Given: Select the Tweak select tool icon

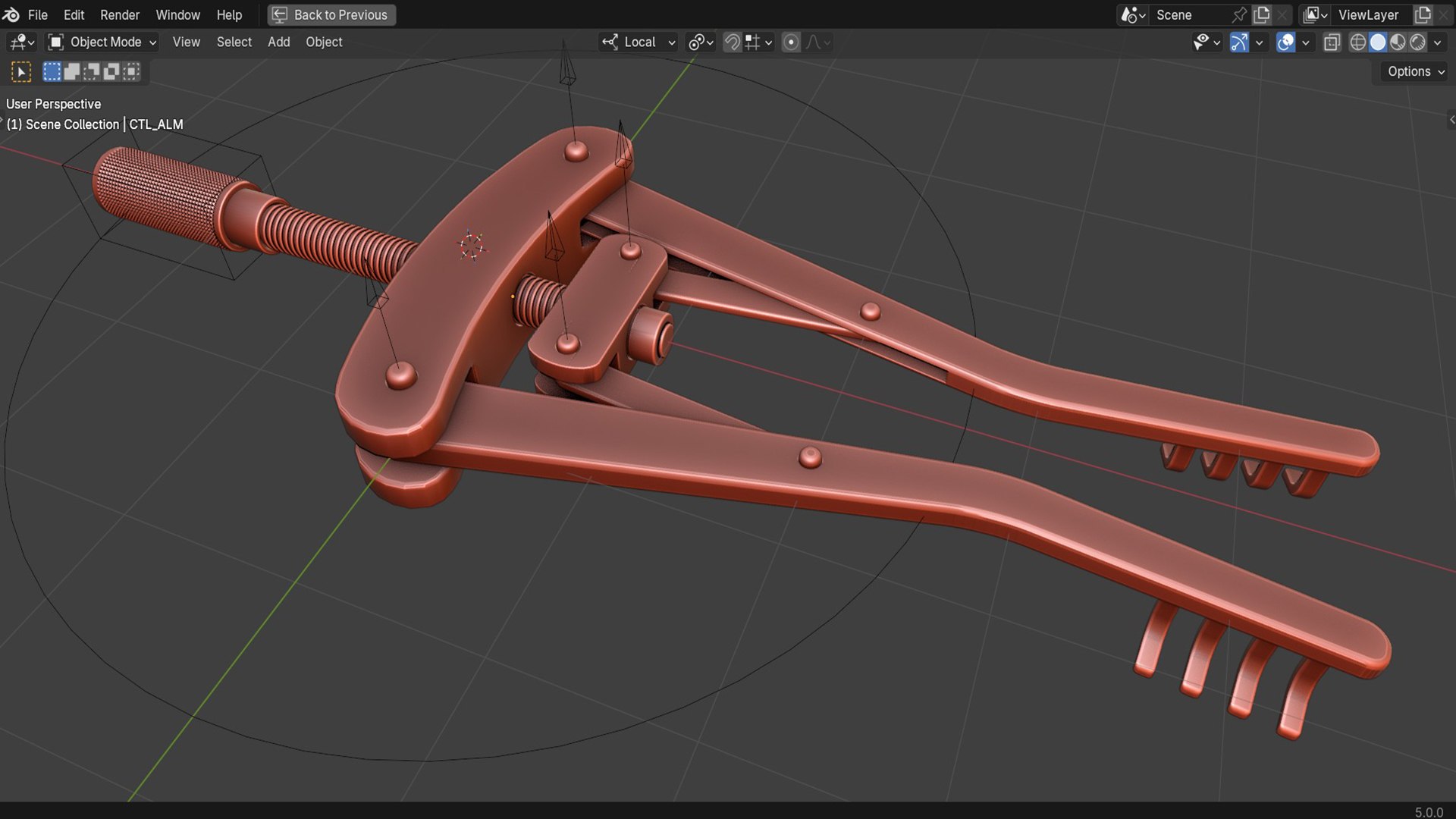Looking at the screenshot, I should click(x=21, y=71).
